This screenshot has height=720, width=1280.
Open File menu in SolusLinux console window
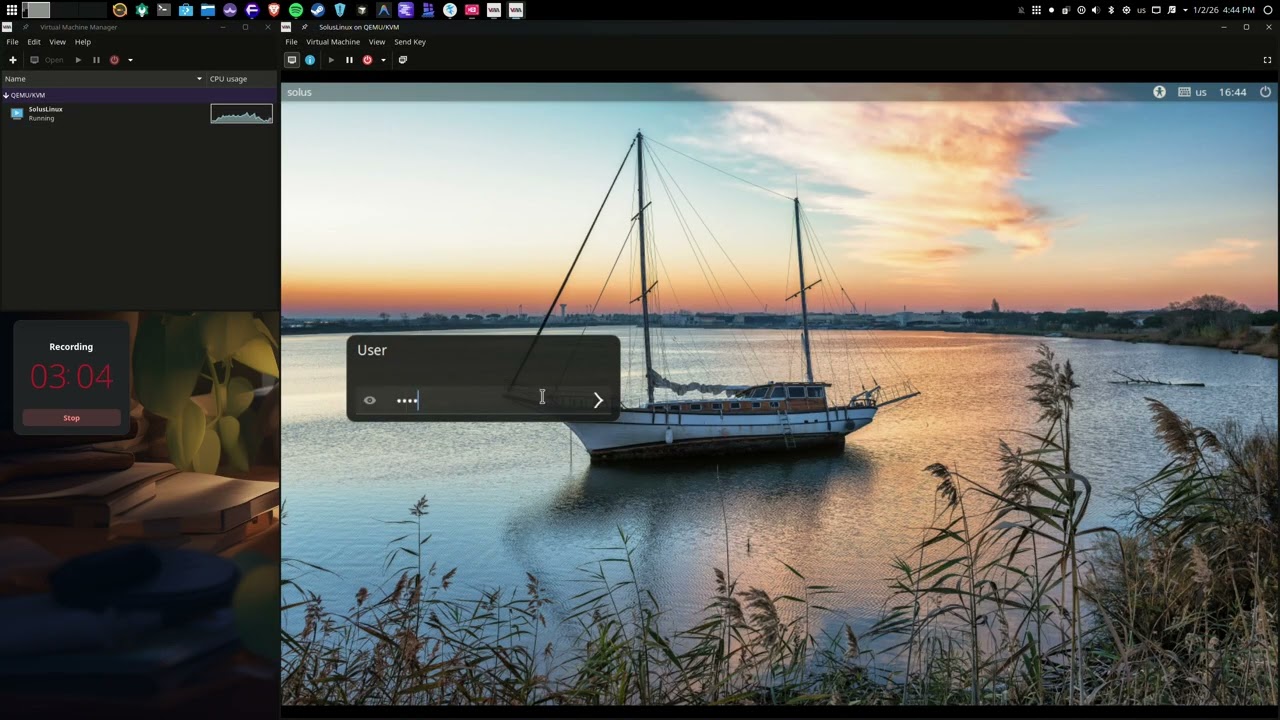291,42
